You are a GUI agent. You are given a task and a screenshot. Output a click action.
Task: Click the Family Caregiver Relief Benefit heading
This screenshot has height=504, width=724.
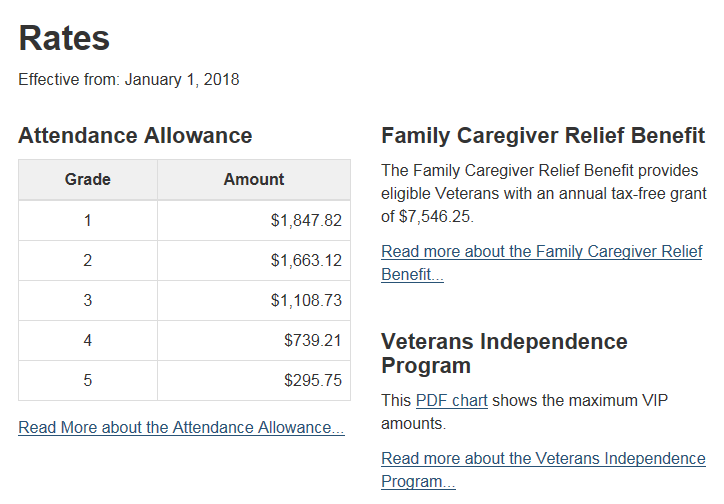coord(543,136)
